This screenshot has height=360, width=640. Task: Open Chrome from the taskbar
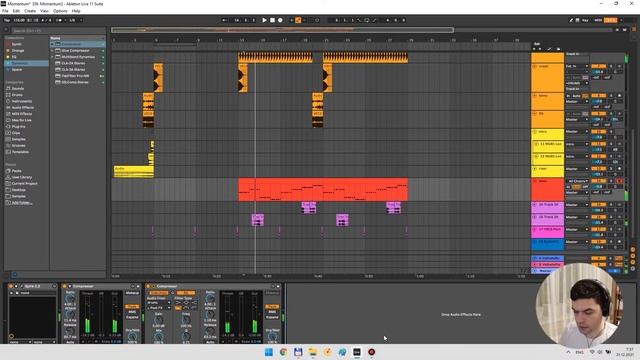(x=283, y=352)
